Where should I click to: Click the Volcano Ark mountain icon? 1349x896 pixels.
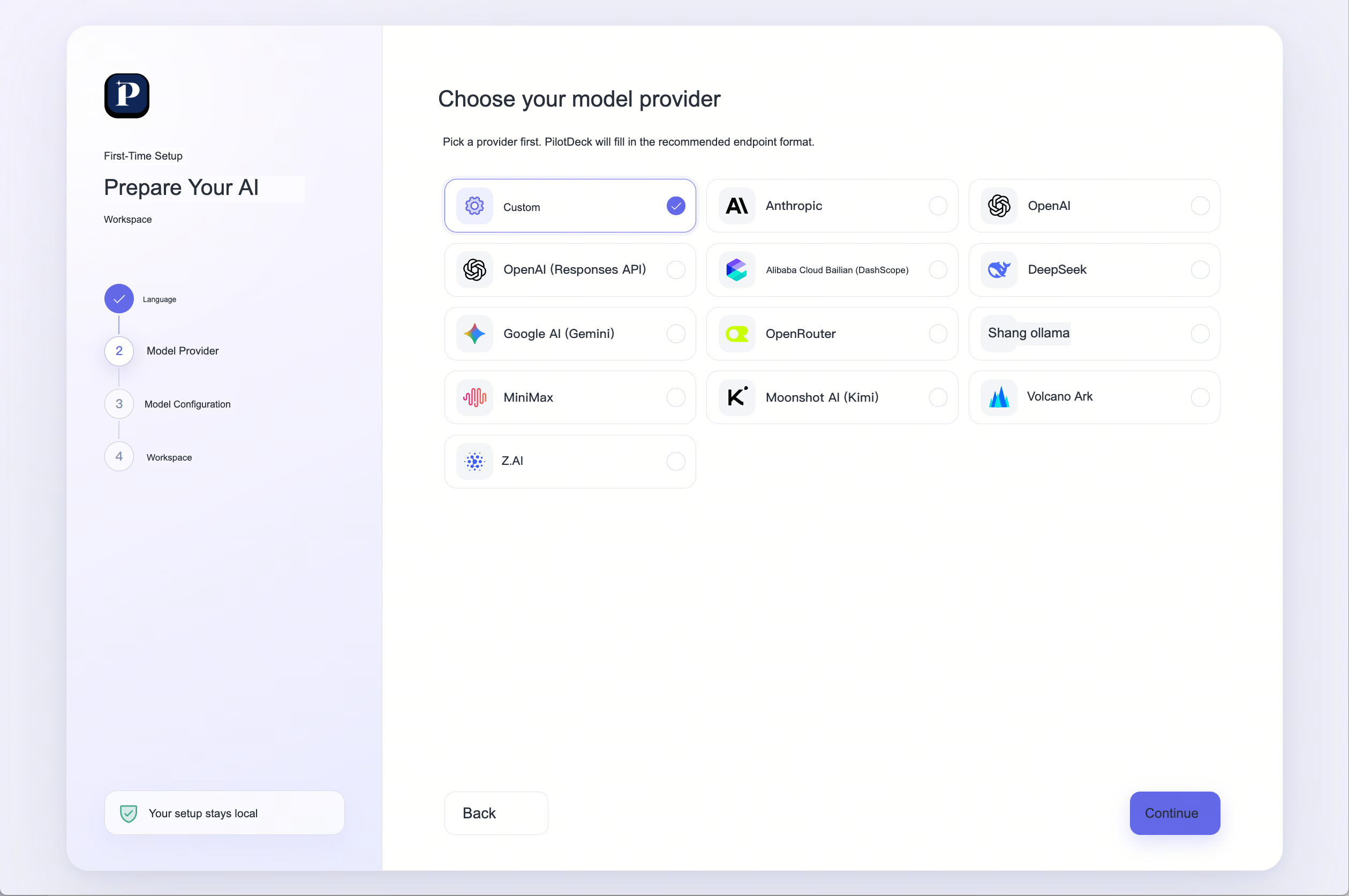click(x=999, y=397)
